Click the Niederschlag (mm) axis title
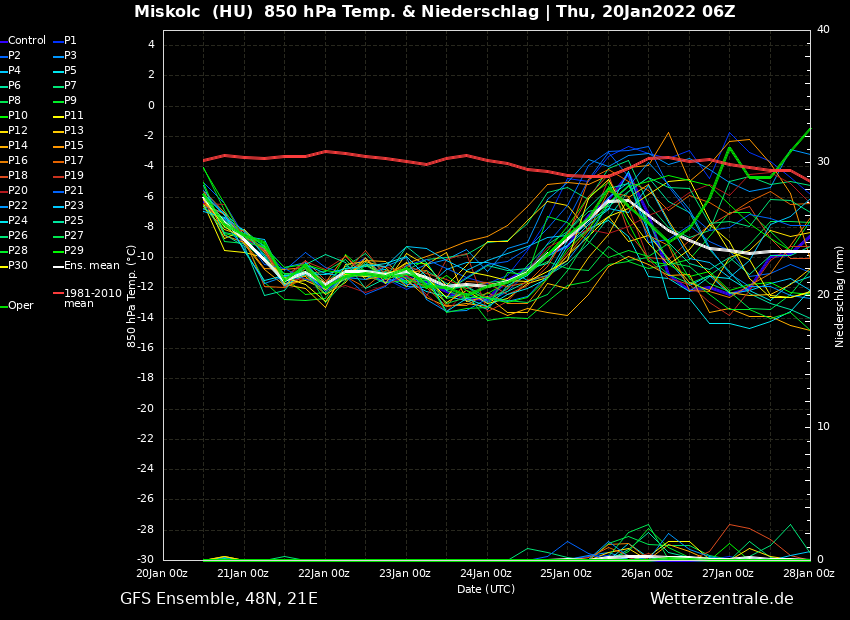850x620 pixels. click(x=840, y=296)
